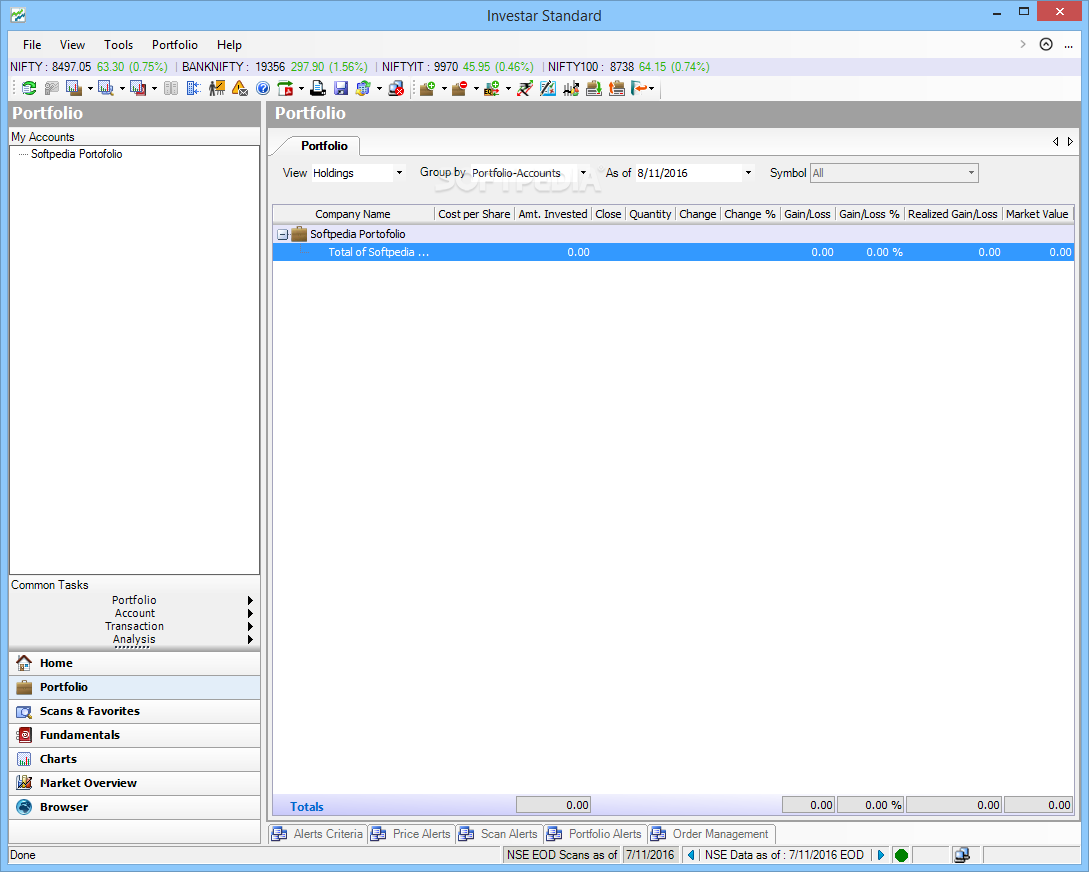Click the chart-with-magnifier scan toolbar icon

(x=106, y=88)
